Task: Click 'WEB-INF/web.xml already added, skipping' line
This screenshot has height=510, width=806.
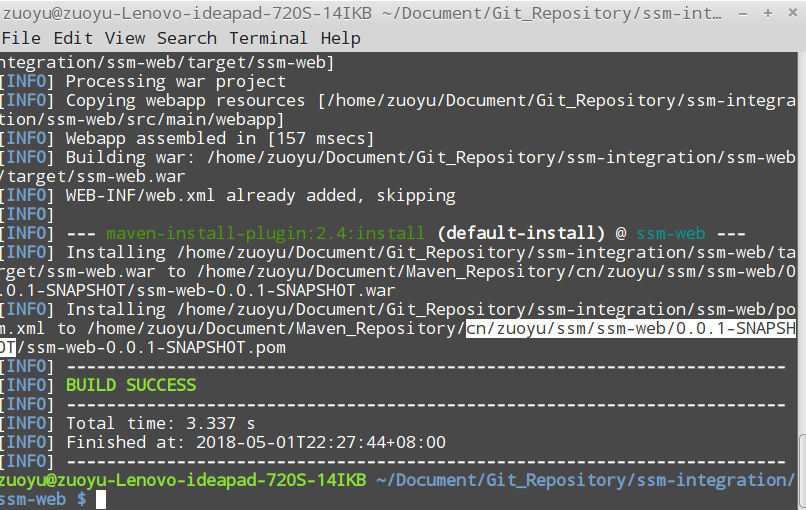Action: [x=261, y=195]
